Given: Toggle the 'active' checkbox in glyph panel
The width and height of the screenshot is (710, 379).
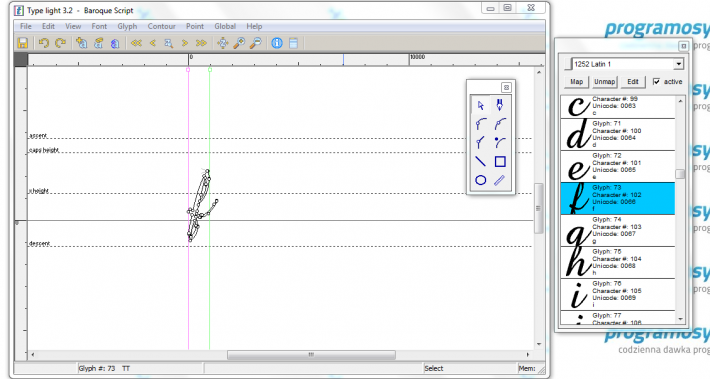Looking at the screenshot, I should (x=657, y=82).
